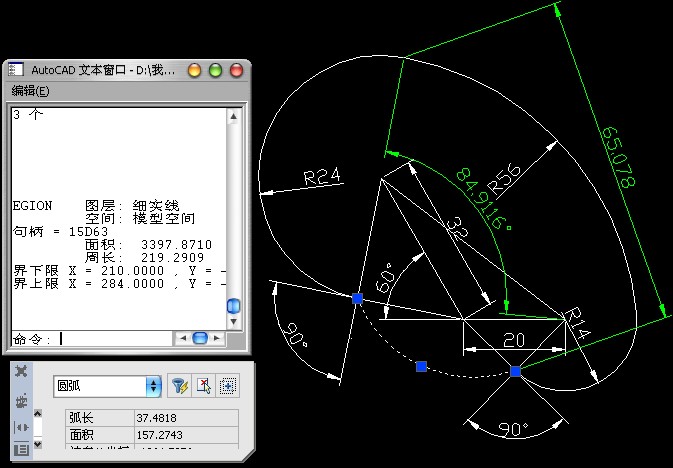Click the '3 个' line in text window
Viewport: 673px width, 468px height.
28,115
